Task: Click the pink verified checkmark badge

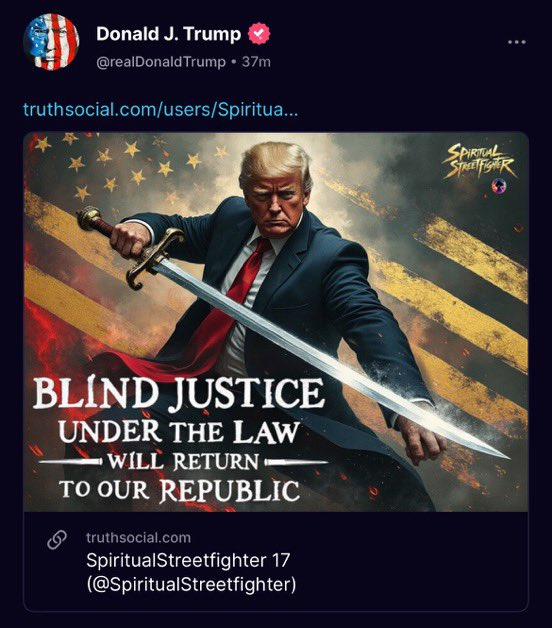Action: click(x=259, y=34)
